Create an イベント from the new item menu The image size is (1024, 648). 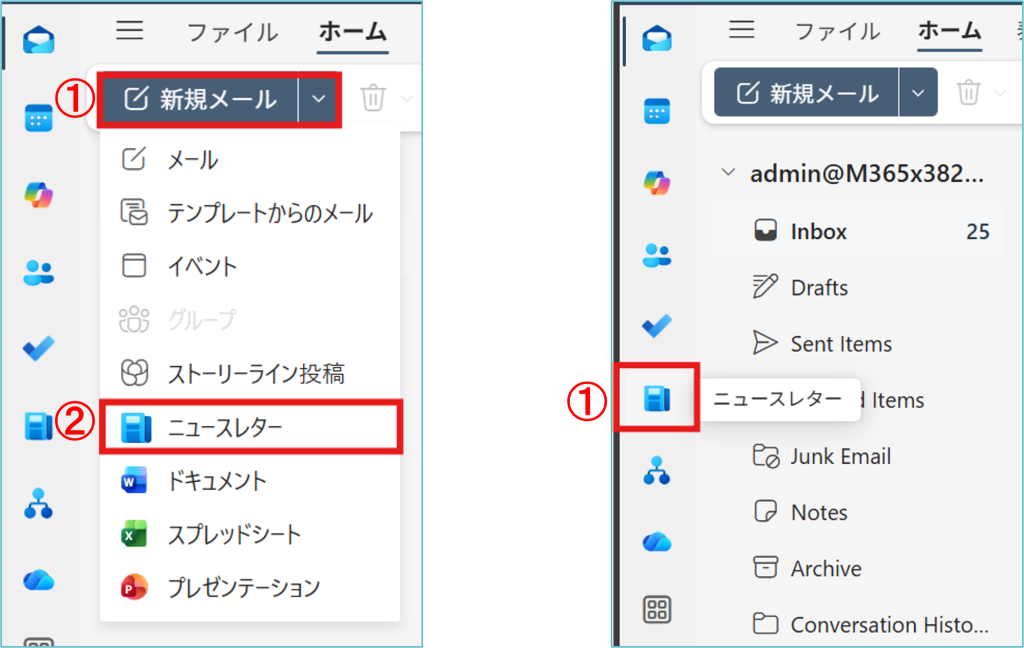pos(202,267)
